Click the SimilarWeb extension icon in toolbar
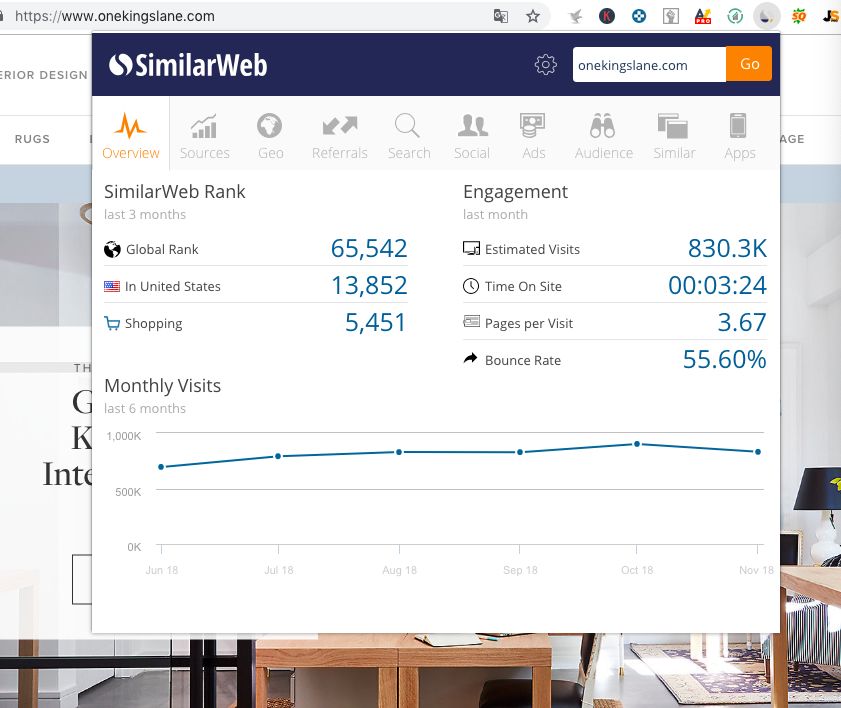The image size is (841, 708). 766,17
